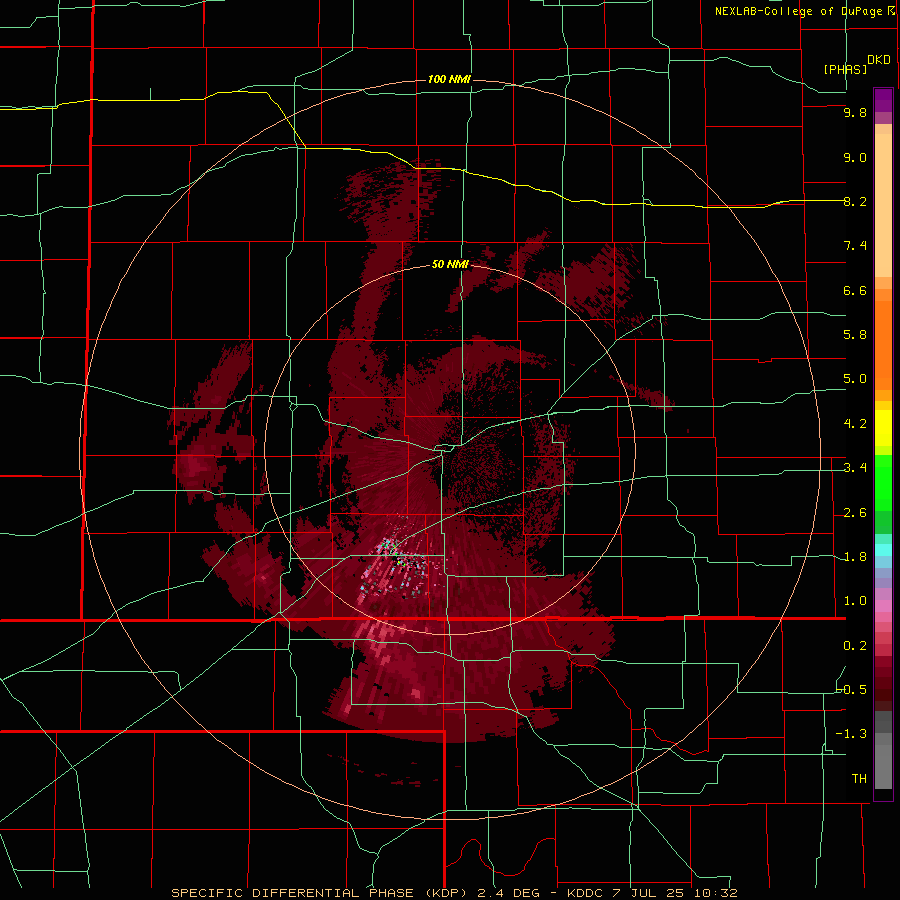Pick the yellow color bar segment
This screenshot has height=900, width=900.
click(x=883, y=428)
